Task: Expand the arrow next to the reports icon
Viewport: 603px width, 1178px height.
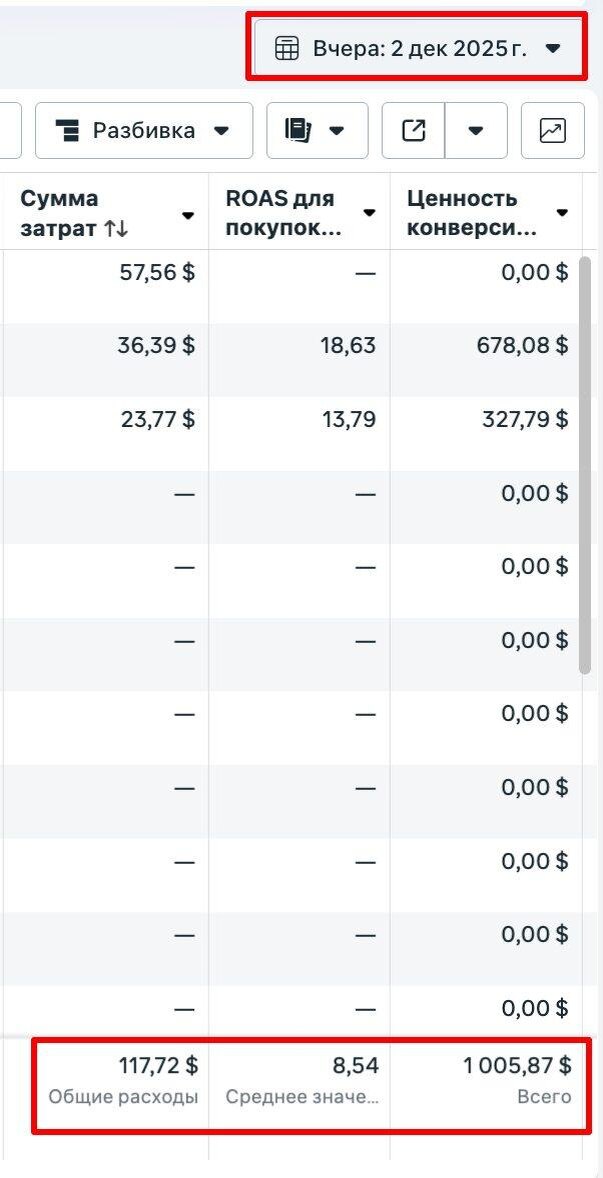Action: (337, 131)
